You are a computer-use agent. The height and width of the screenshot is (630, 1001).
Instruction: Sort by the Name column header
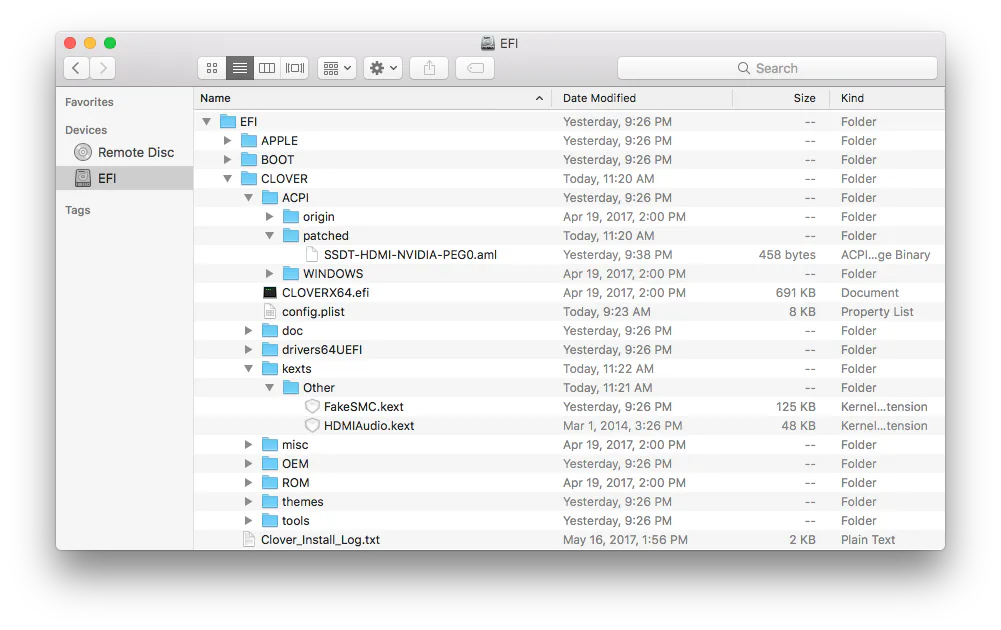tap(373, 98)
